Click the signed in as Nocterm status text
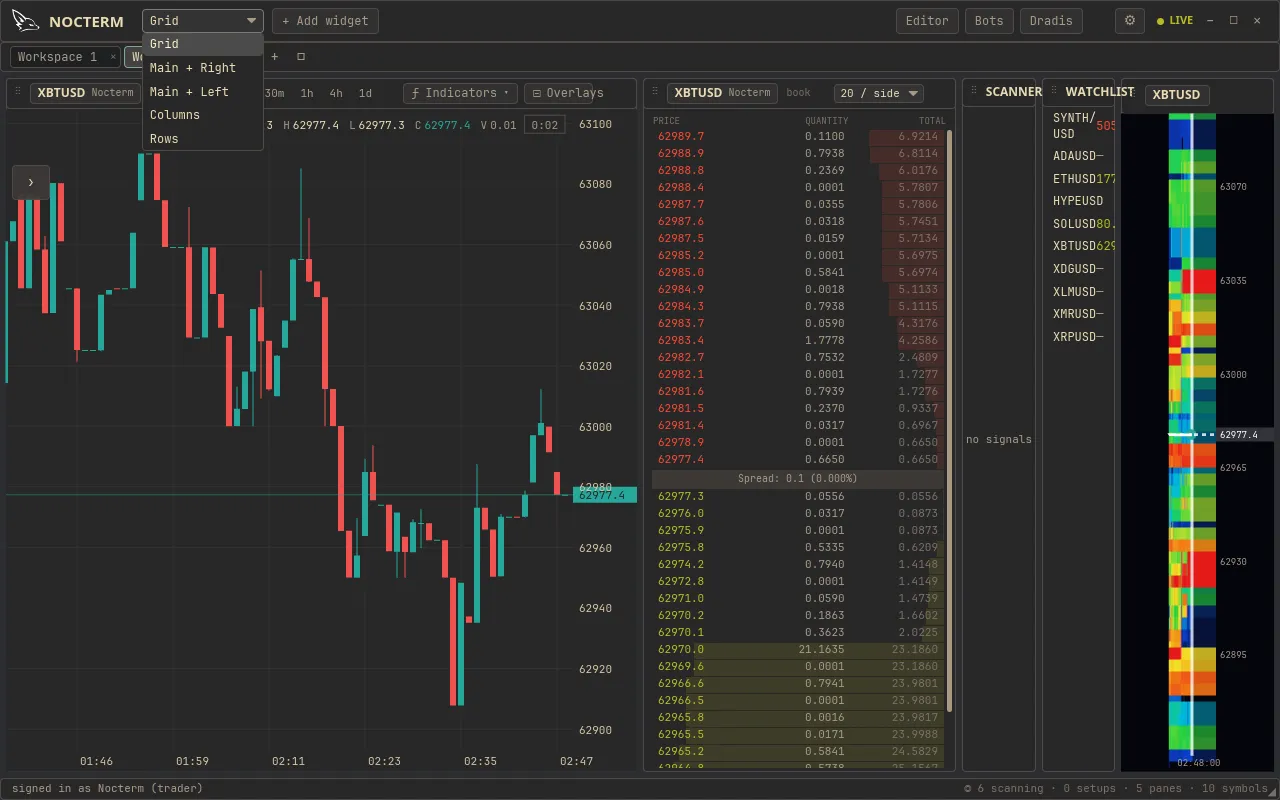Viewport: 1280px width, 800px height. tap(107, 788)
